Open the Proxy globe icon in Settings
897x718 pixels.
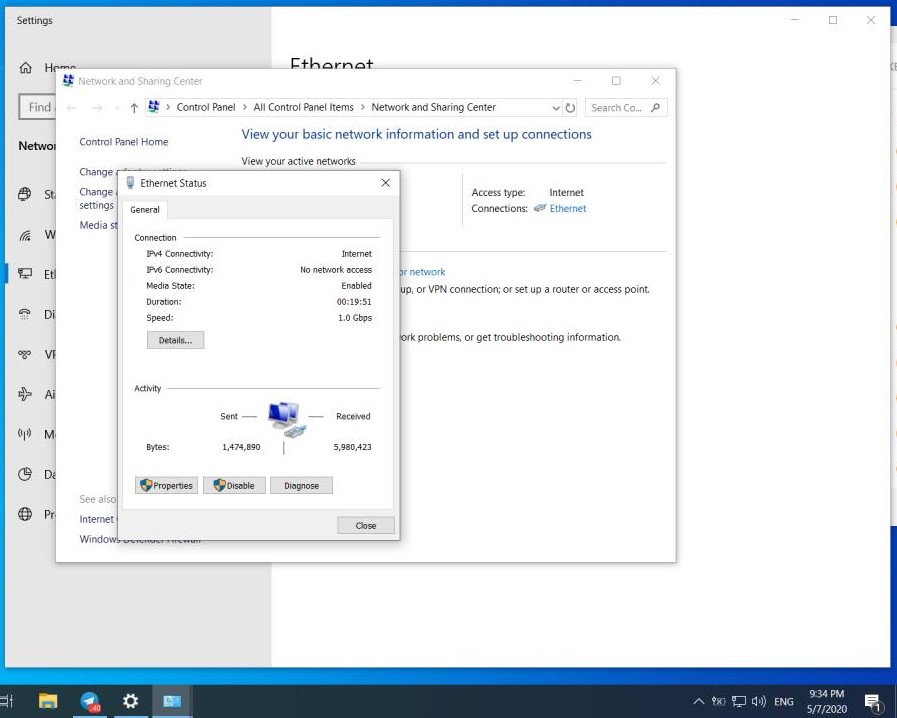click(x=25, y=514)
